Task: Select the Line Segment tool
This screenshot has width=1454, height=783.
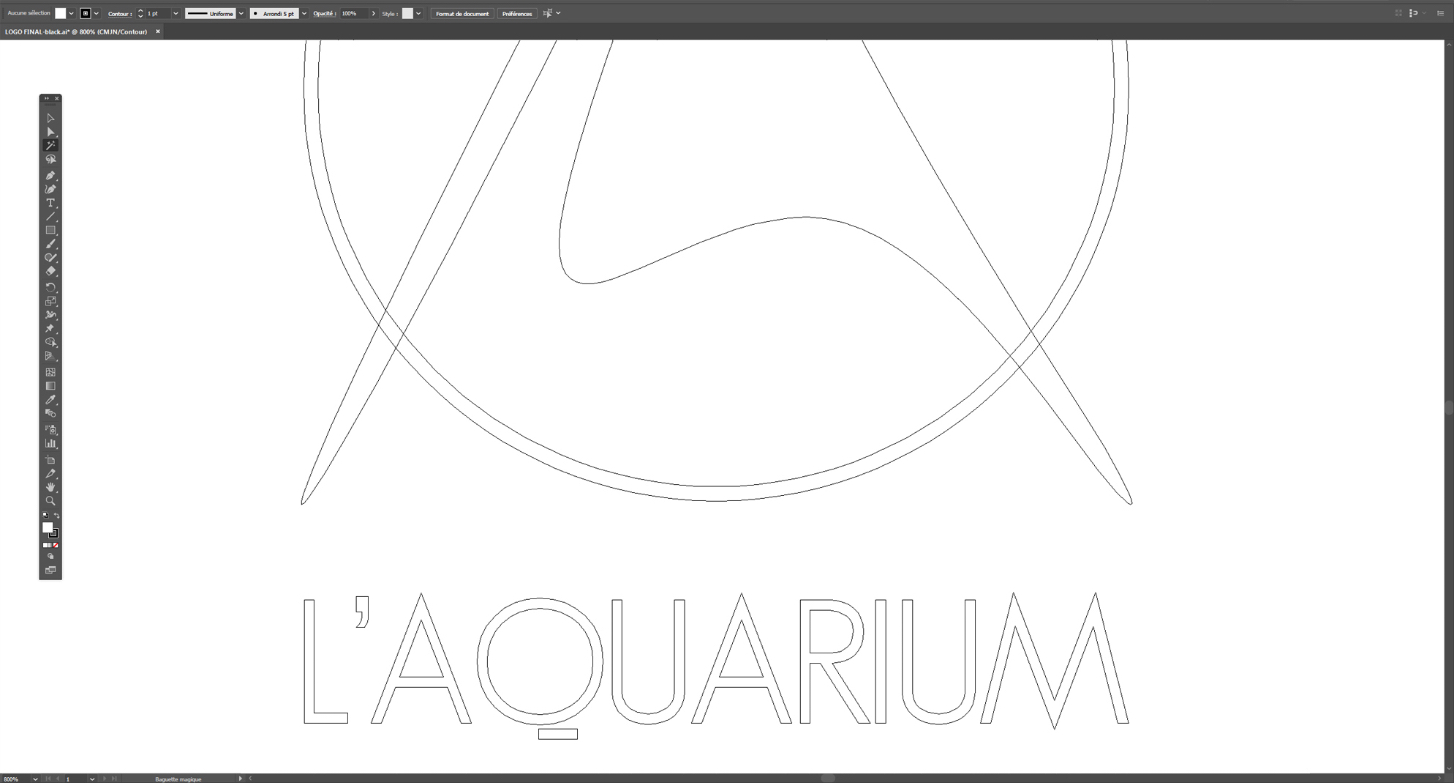Action: [x=50, y=216]
